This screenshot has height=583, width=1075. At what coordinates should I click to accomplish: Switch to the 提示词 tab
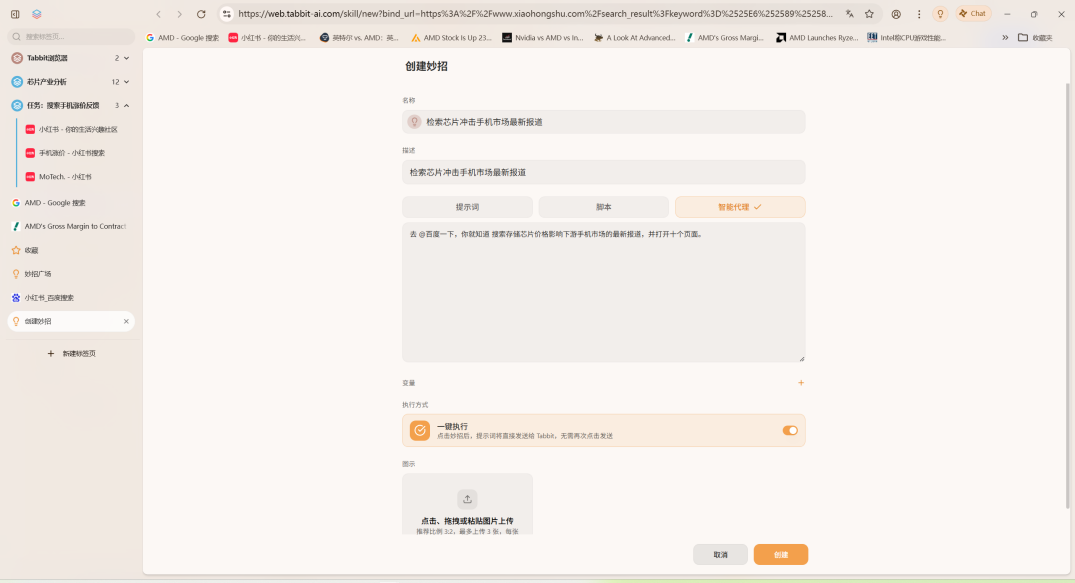[x=467, y=207]
